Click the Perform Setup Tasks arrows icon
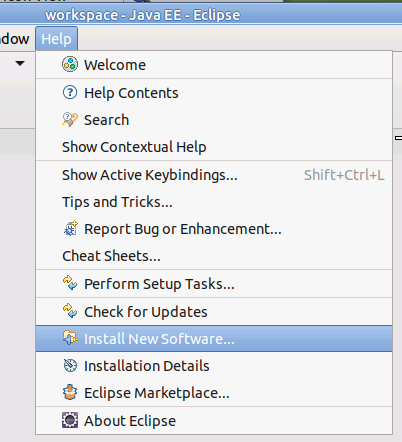This screenshot has height=442, width=402. (x=70, y=283)
